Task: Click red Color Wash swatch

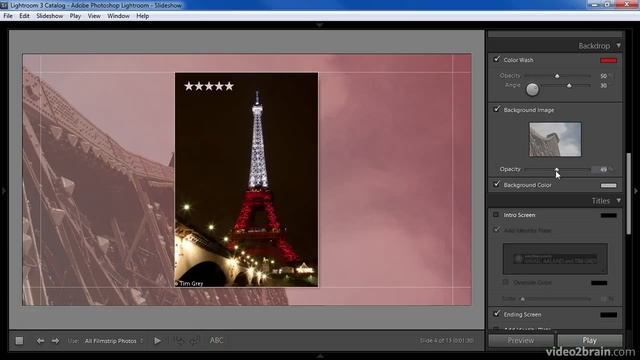Action: tap(608, 60)
